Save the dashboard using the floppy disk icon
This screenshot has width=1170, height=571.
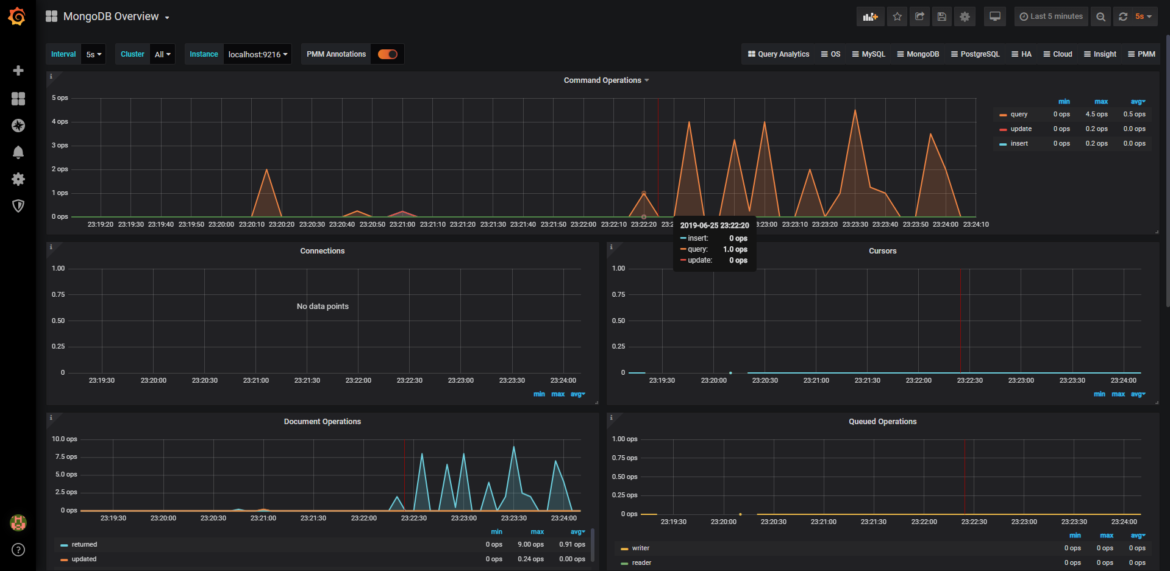point(942,17)
